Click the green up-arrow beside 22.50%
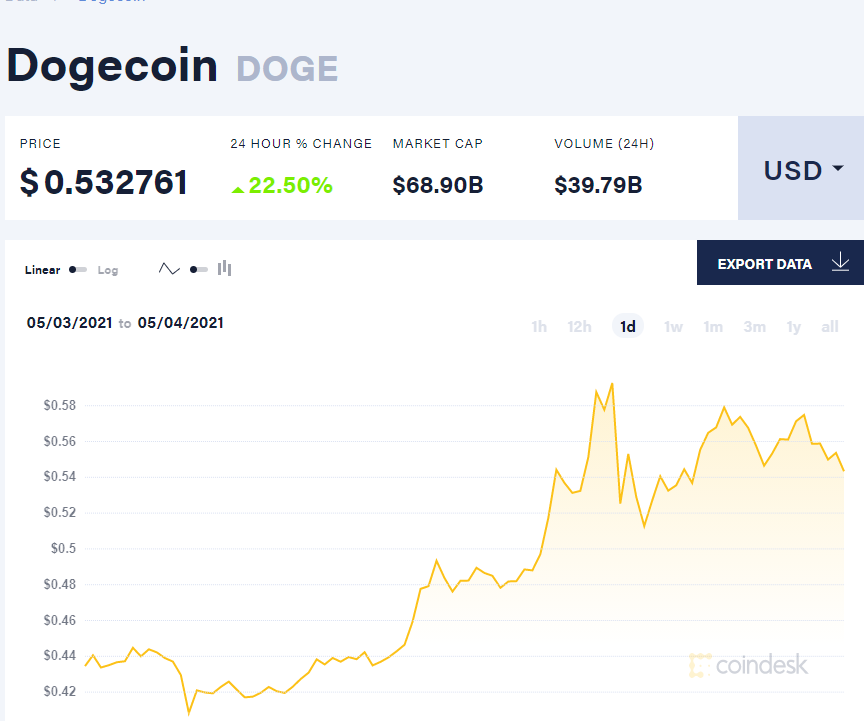The width and height of the screenshot is (864, 721). [x=237, y=190]
